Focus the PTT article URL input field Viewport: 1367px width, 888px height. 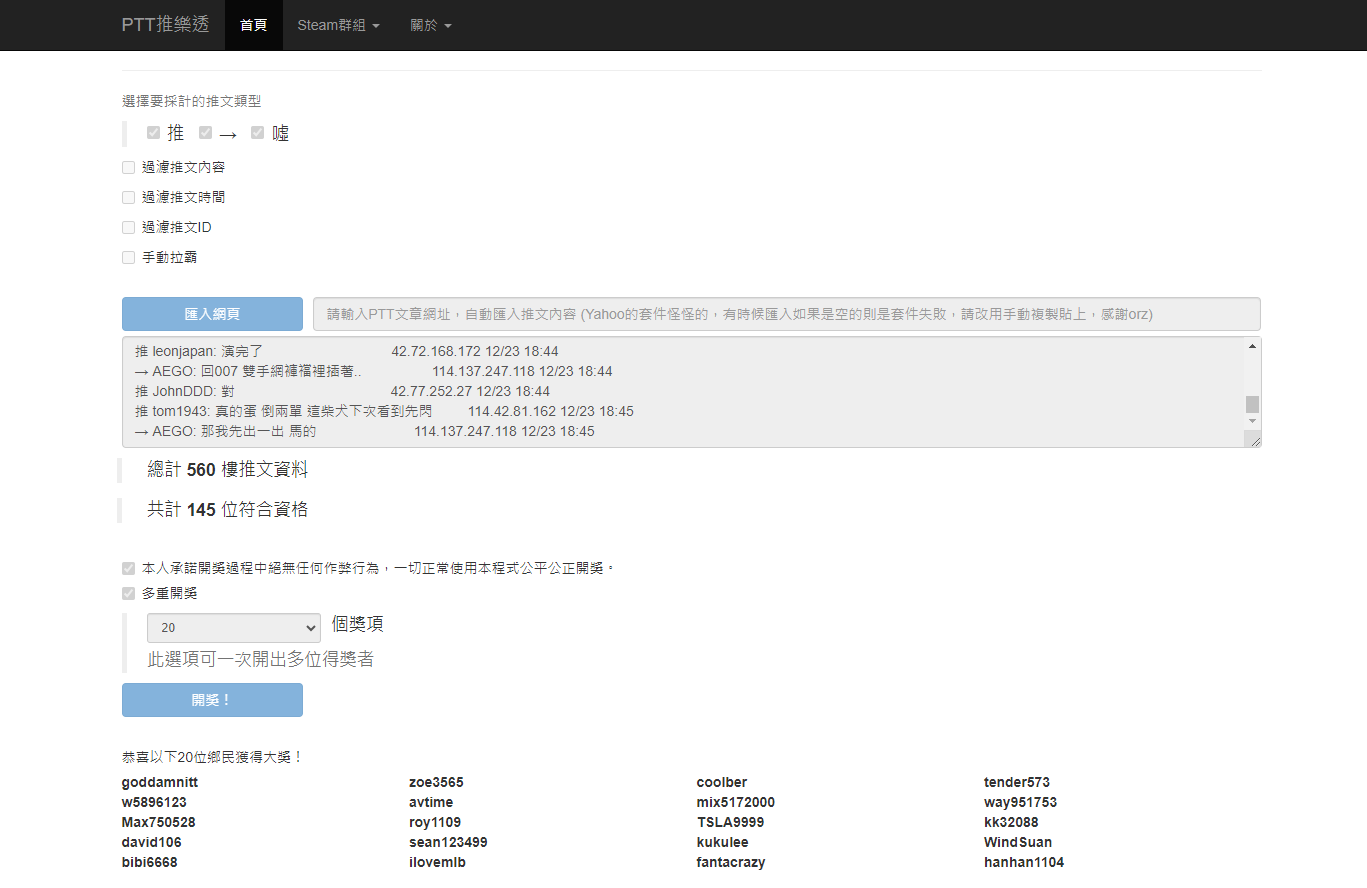click(x=787, y=314)
